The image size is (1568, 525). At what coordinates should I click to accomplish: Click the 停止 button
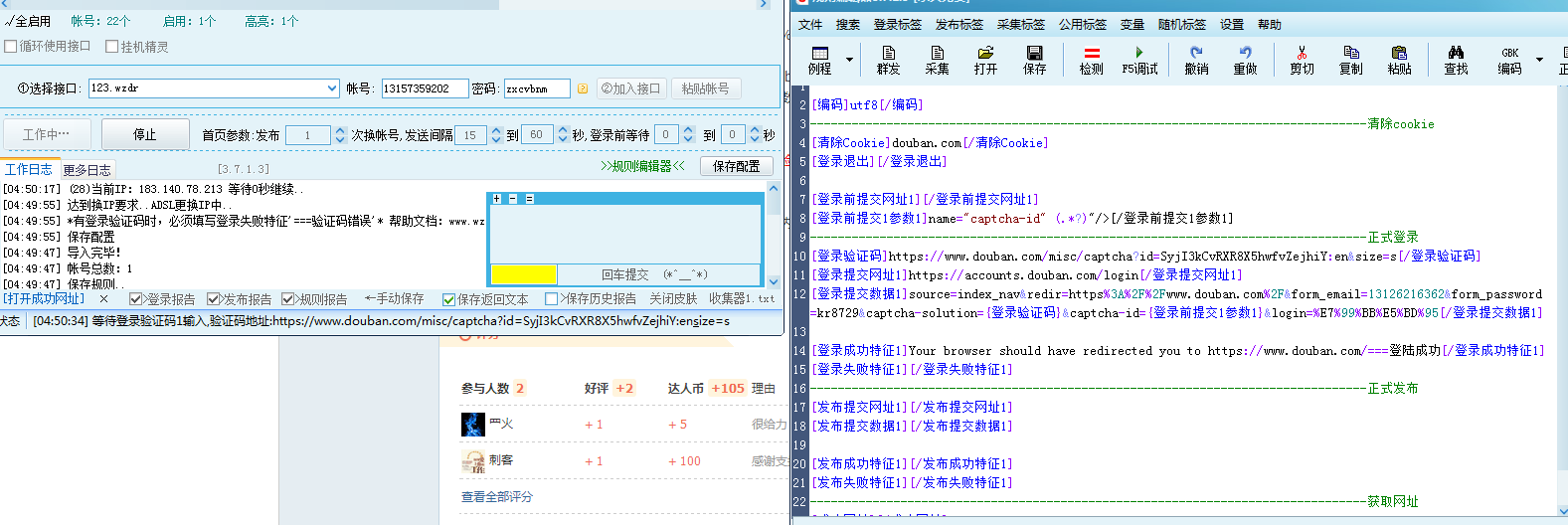[145, 134]
